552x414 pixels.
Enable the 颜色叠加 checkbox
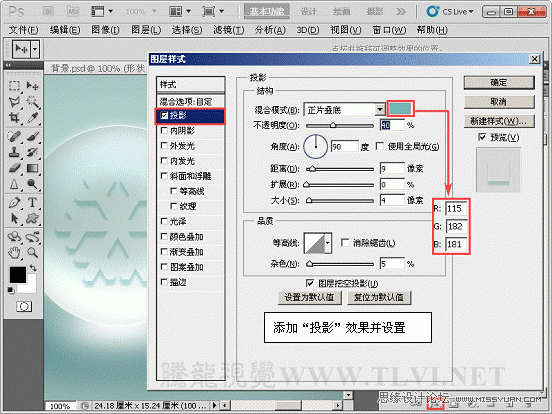pos(164,237)
